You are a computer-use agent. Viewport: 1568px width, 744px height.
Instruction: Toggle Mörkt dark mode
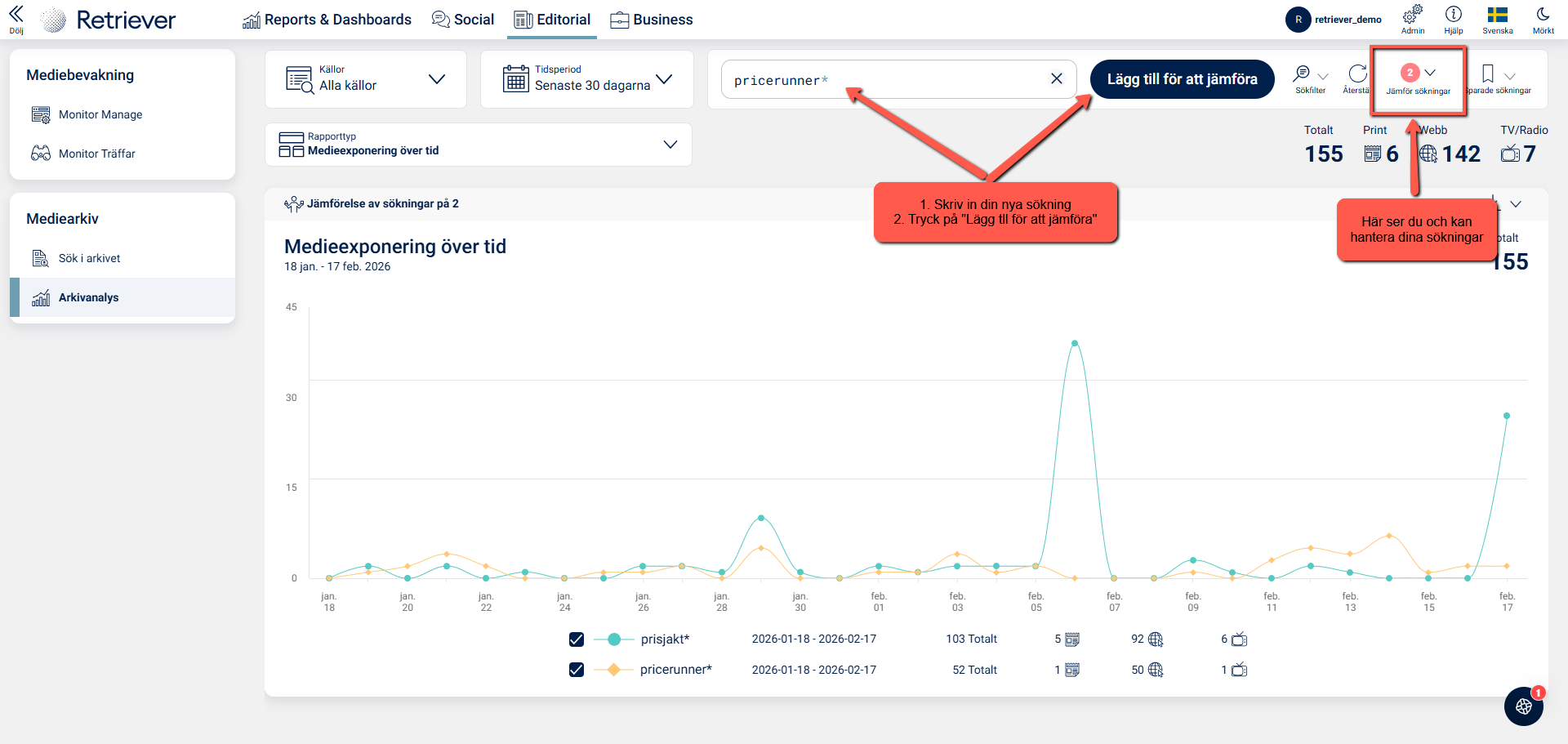tap(1543, 20)
